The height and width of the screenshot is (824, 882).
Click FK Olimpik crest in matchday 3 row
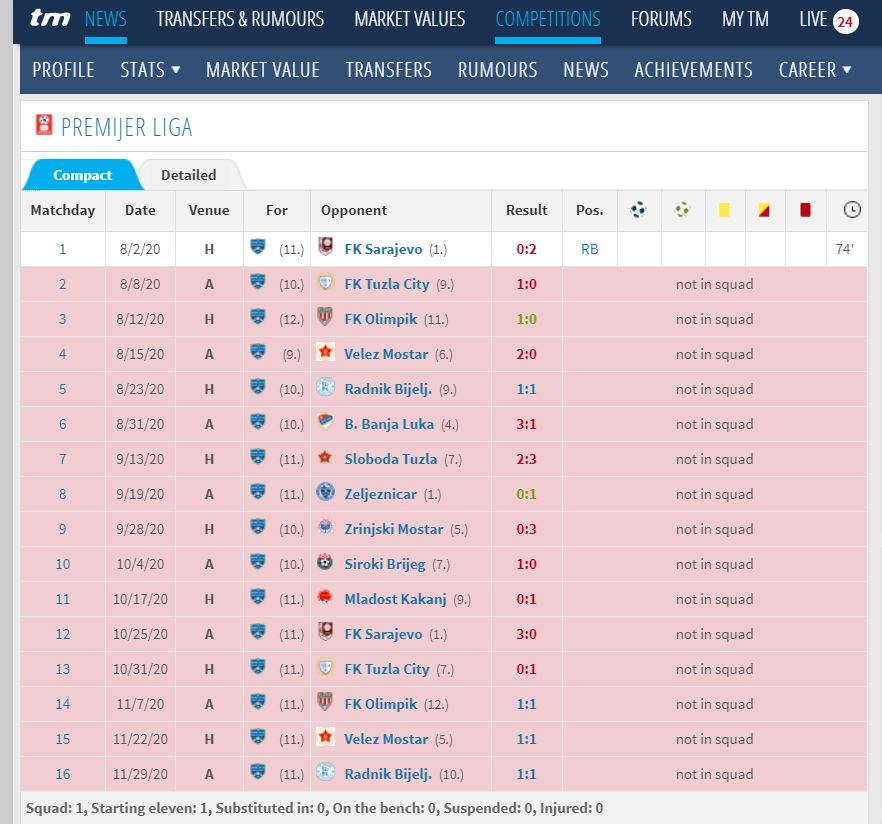(x=325, y=316)
